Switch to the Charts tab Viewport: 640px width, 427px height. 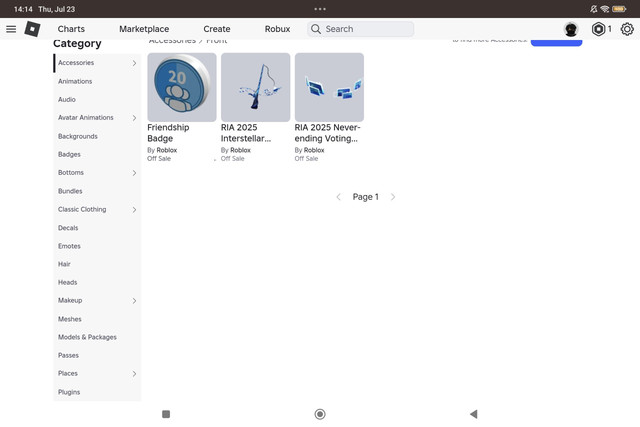coord(71,29)
